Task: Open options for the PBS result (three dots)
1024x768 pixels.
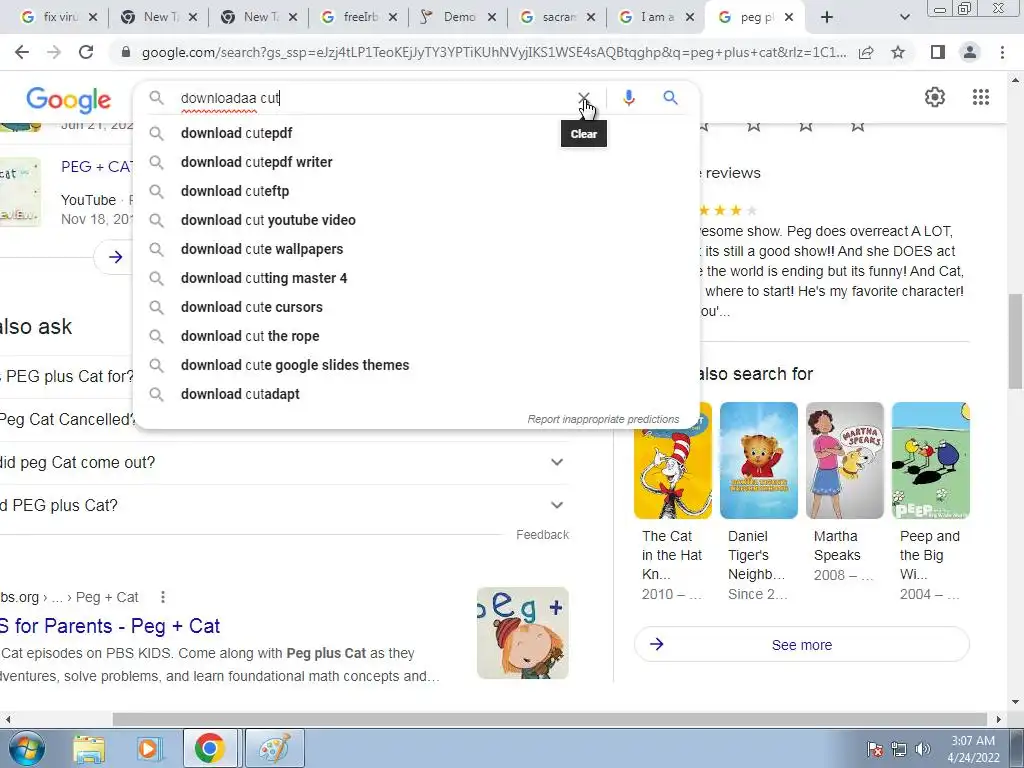Action: click(x=163, y=597)
